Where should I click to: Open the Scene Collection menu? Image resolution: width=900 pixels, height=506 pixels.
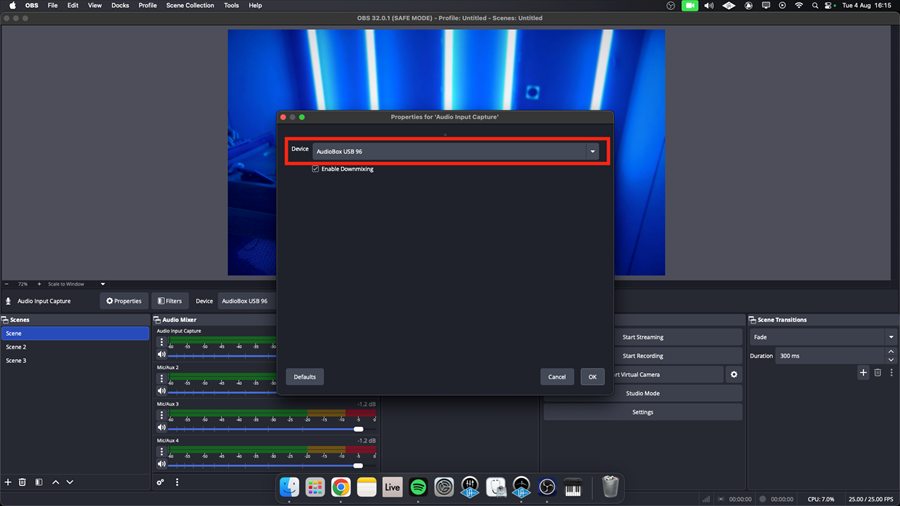tap(190, 5)
